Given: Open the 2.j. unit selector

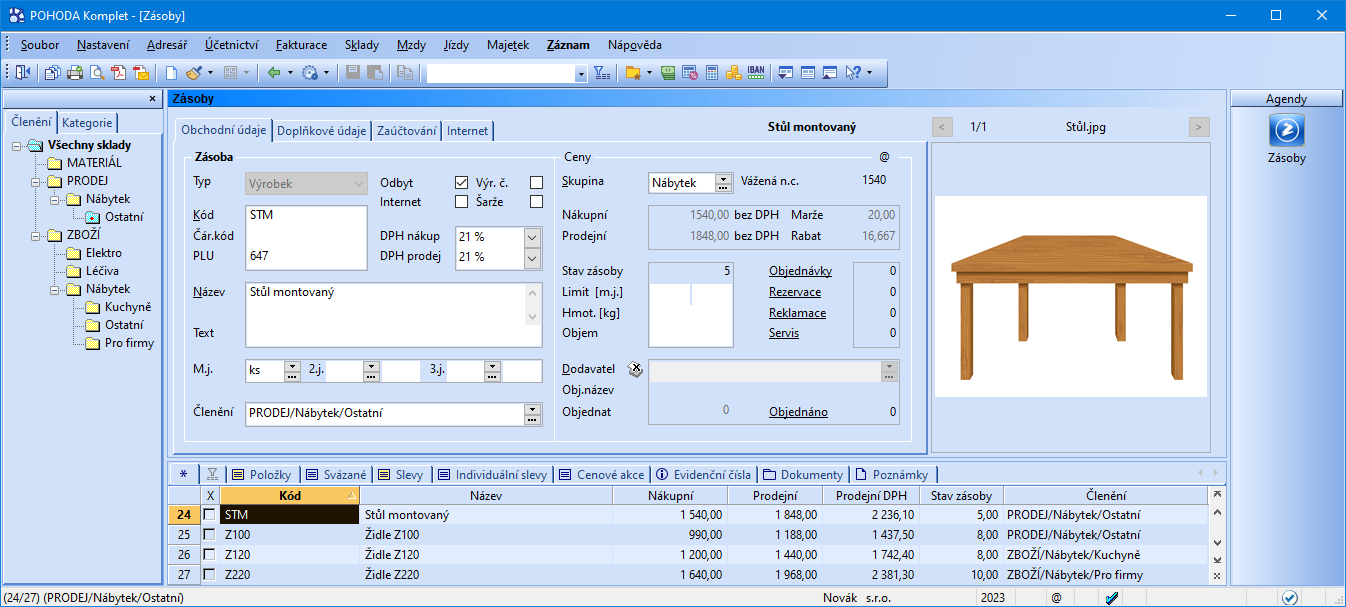Looking at the screenshot, I should pos(371,372).
